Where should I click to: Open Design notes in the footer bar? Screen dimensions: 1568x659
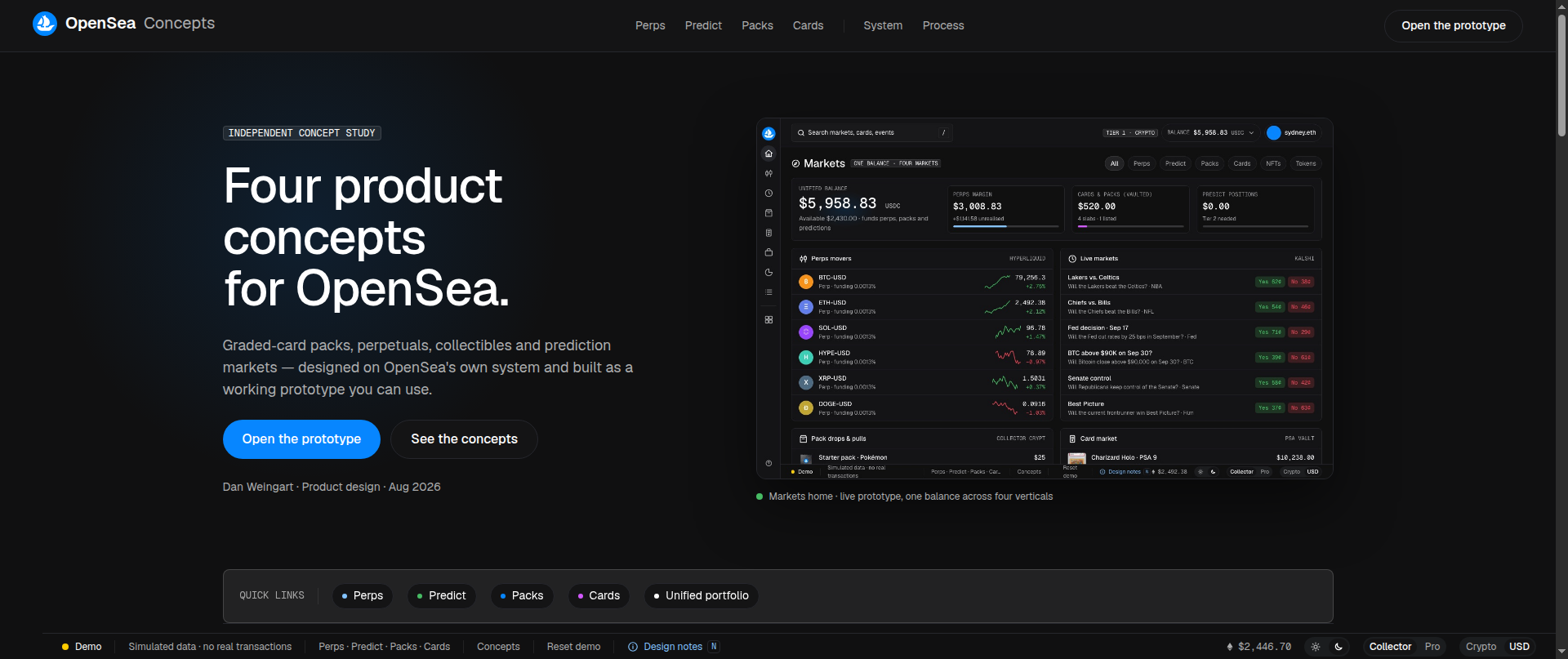pos(673,647)
